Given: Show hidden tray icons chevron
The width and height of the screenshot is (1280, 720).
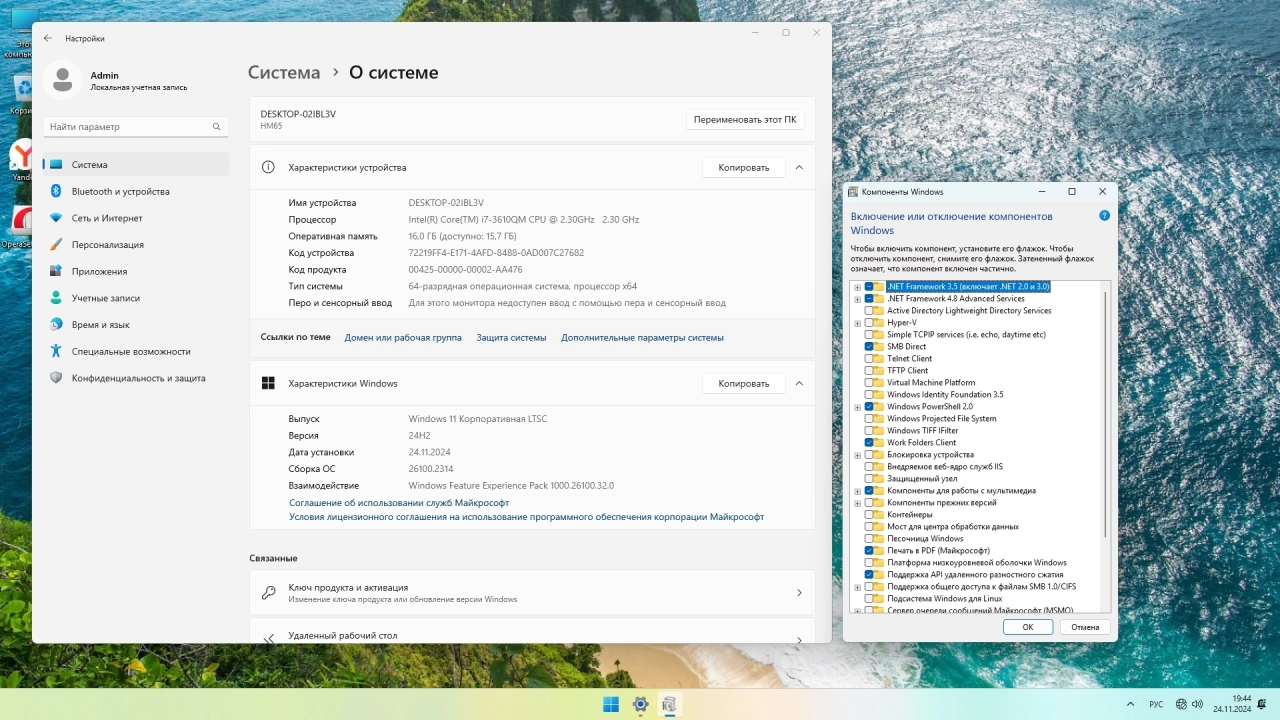Looking at the screenshot, I should tap(1131, 704).
